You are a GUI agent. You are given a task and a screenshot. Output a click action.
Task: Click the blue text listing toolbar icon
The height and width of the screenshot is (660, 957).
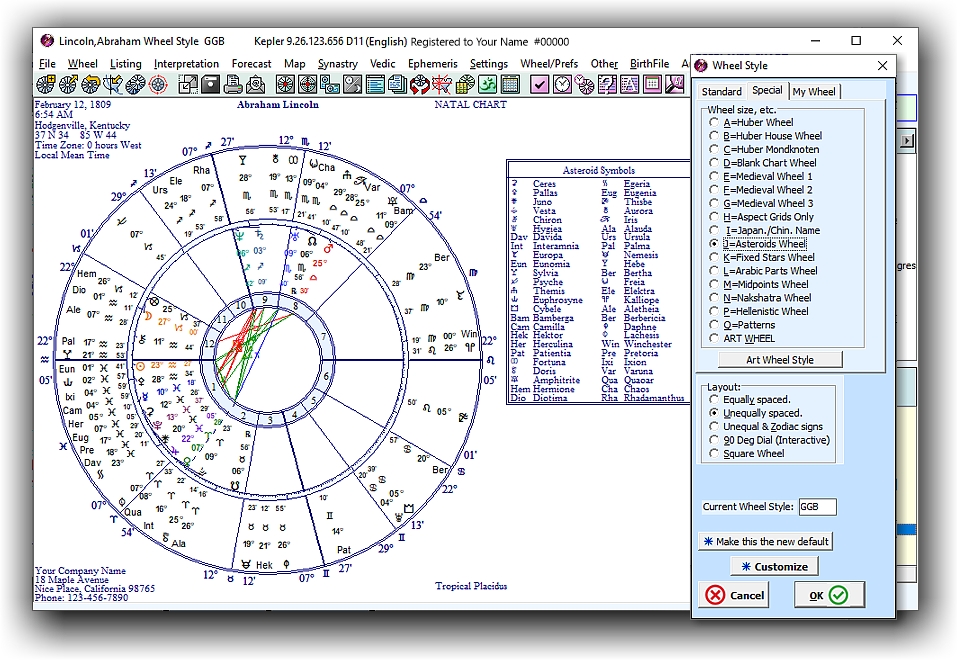coord(375,85)
